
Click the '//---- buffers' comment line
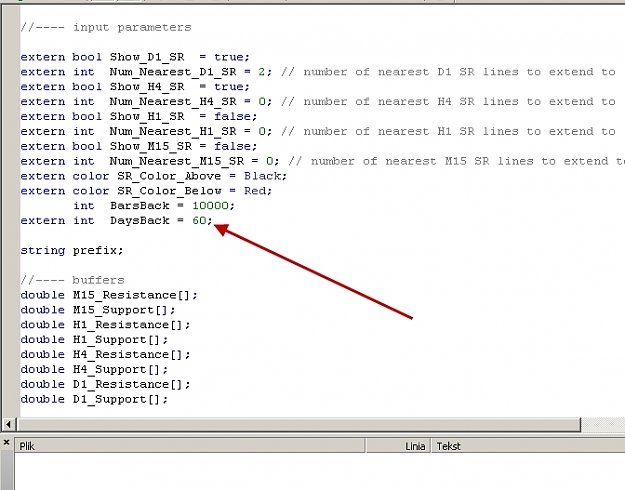click(73, 280)
